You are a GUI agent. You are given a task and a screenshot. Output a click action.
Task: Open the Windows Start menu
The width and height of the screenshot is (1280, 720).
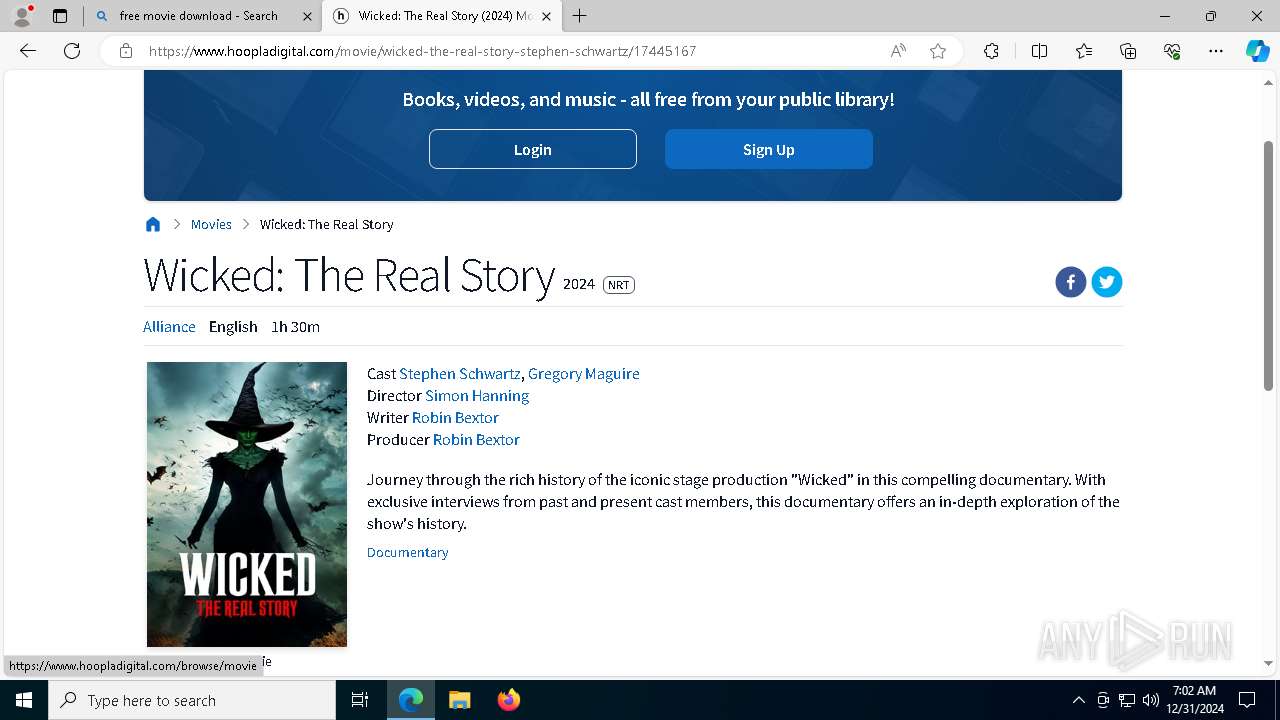coord(24,700)
